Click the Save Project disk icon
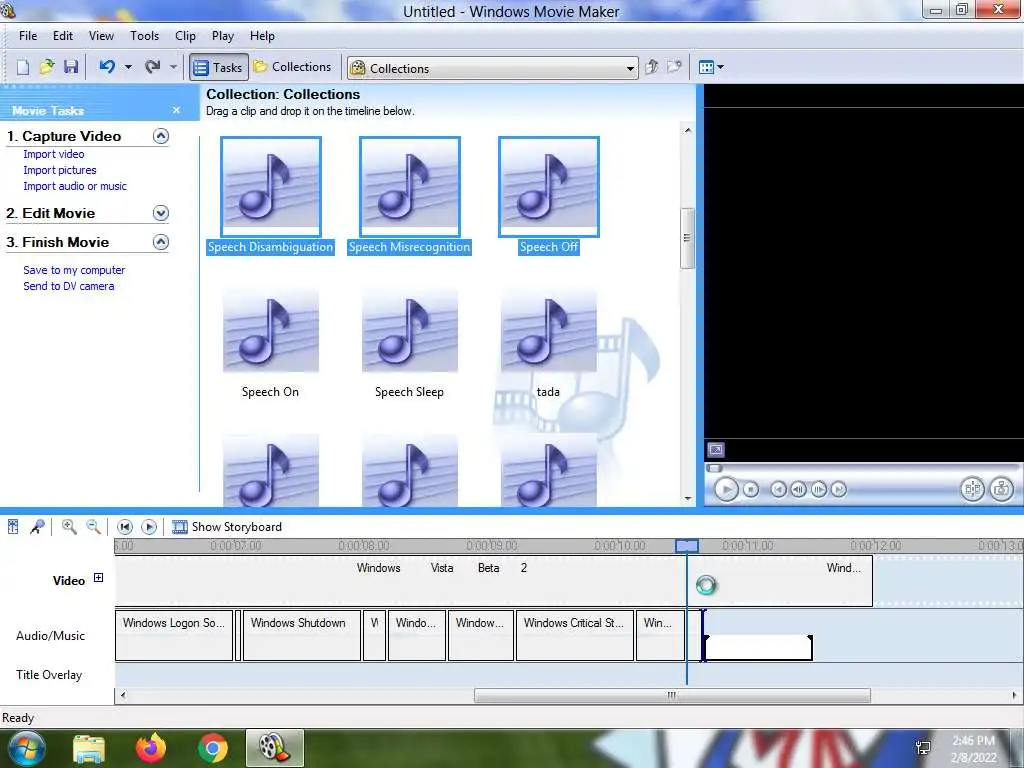This screenshot has width=1024, height=768. click(71, 67)
